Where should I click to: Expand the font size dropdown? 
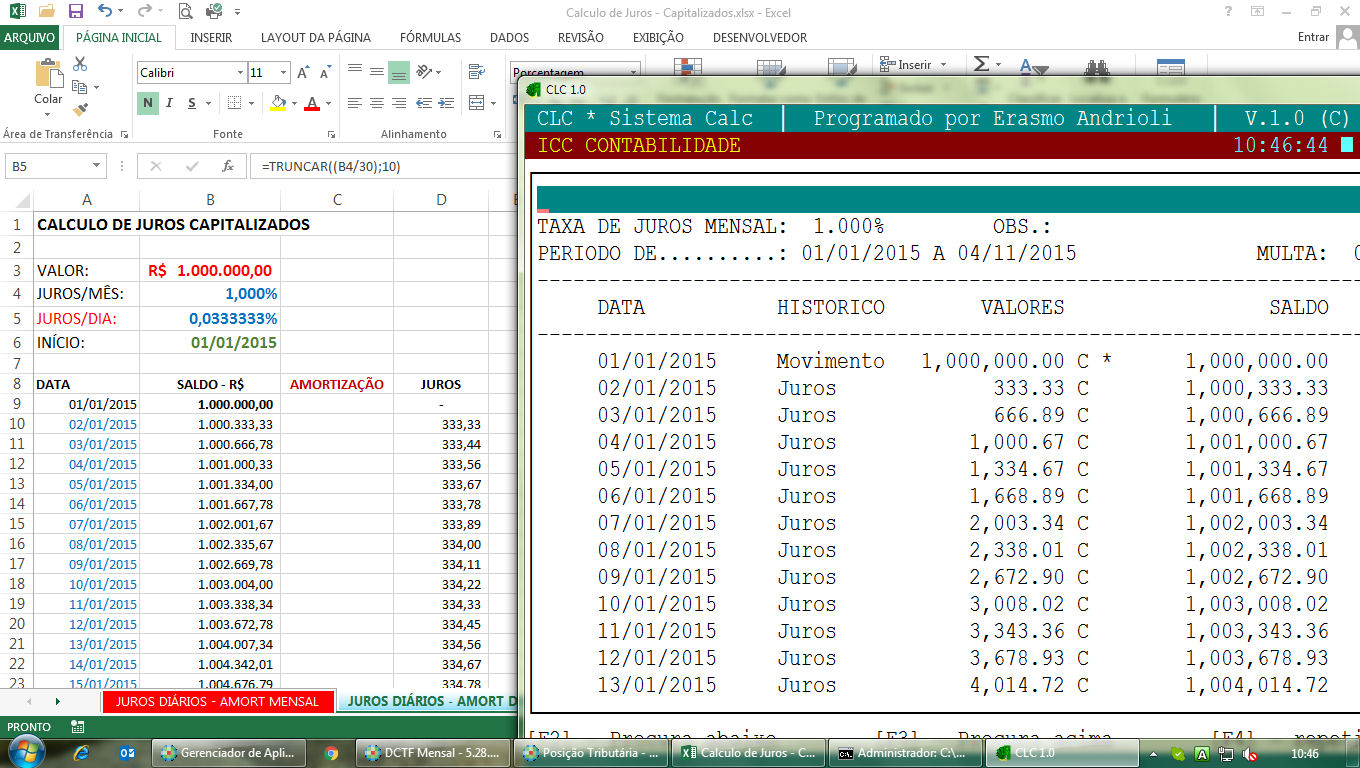[284, 73]
